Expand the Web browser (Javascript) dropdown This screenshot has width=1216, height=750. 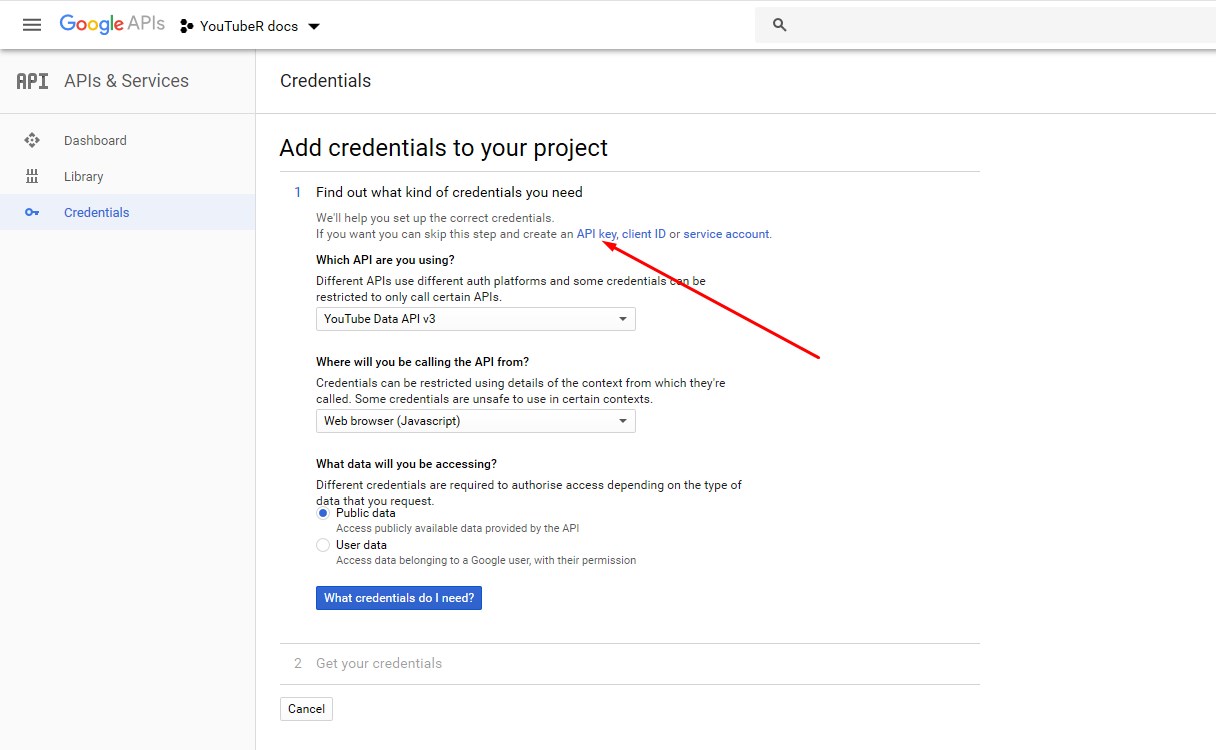coord(475,421)
